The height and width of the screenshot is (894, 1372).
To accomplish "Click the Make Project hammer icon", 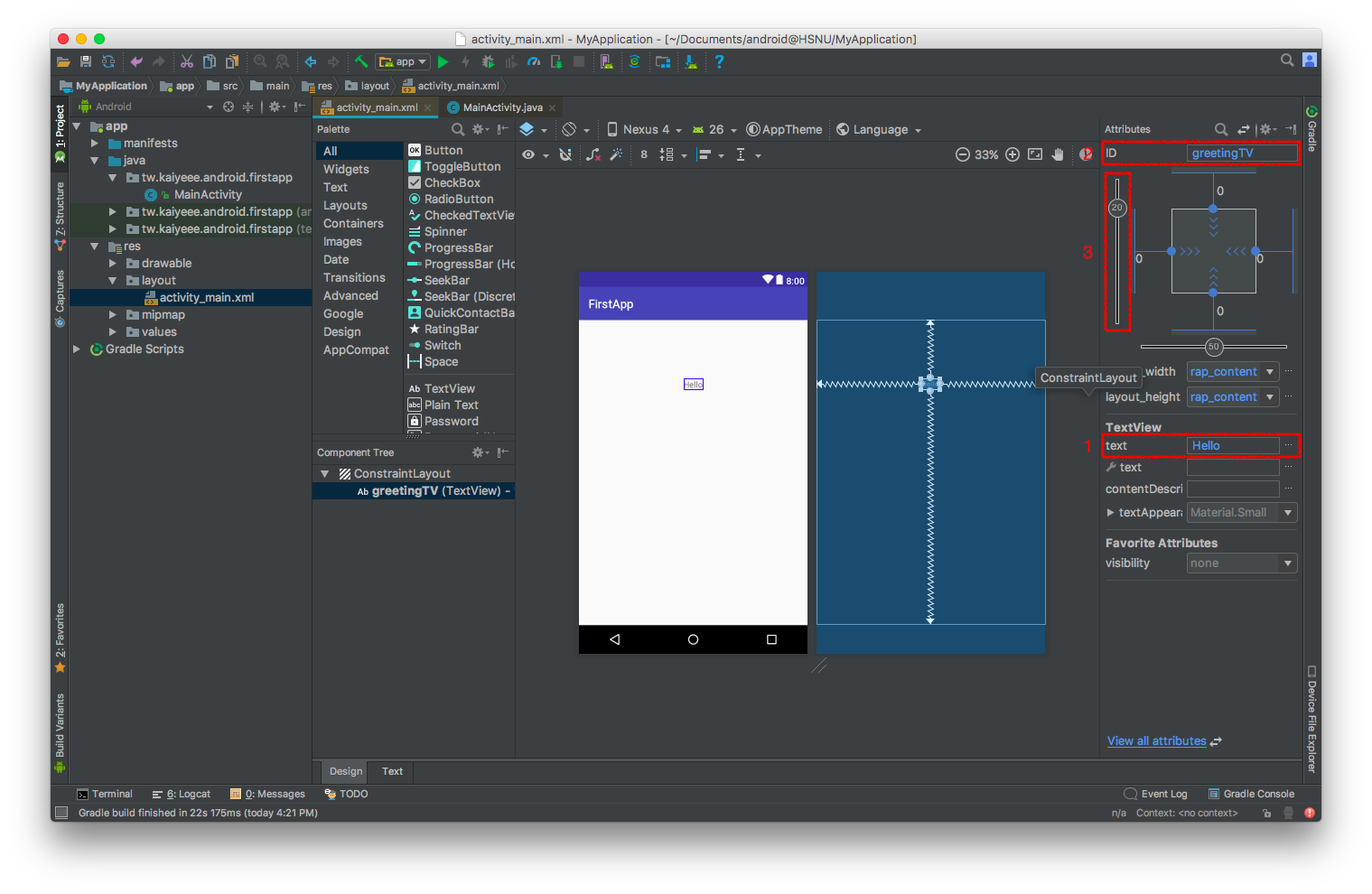I will (360, 61).
